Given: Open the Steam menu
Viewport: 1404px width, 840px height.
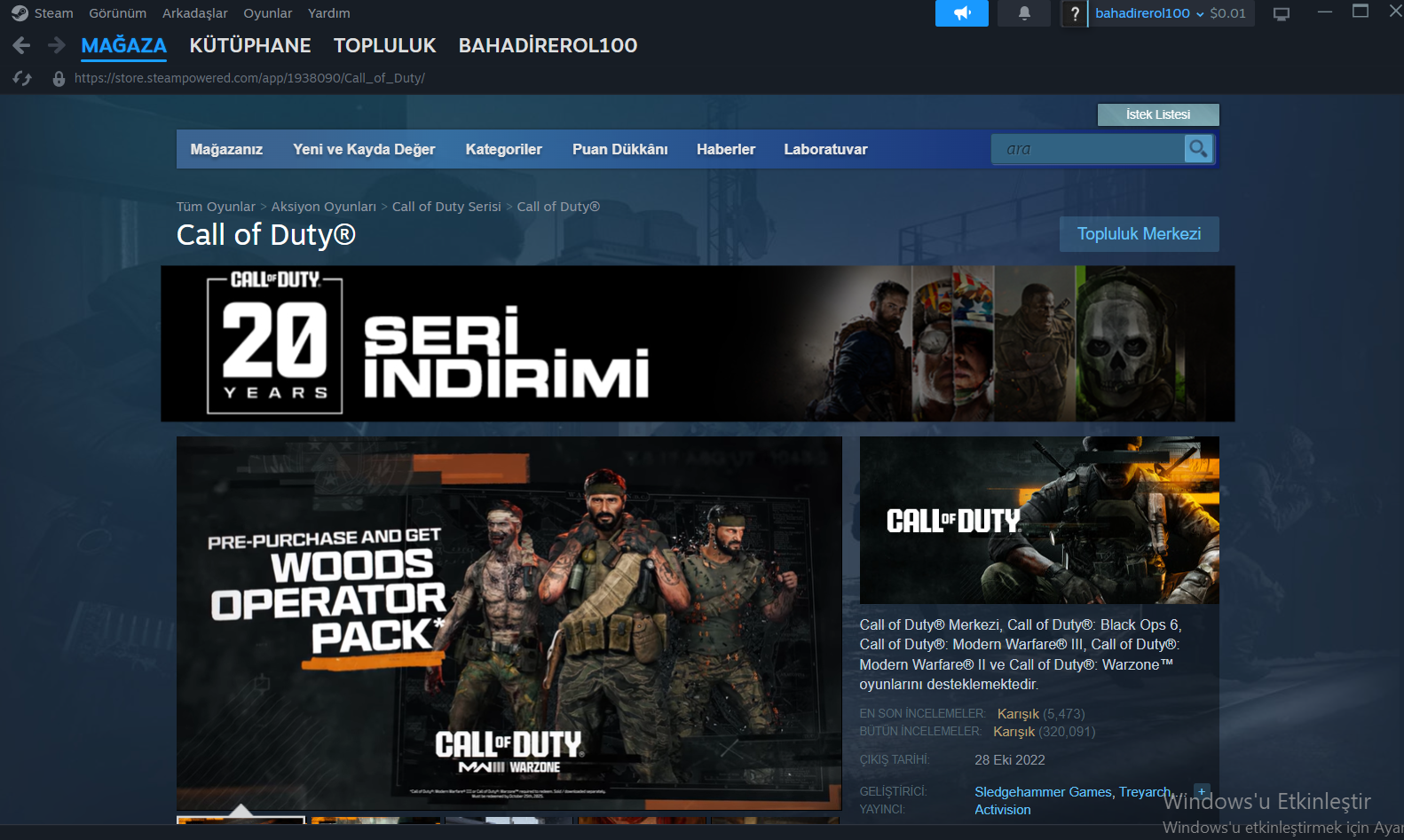Looking at the screenshot, I should tap(54, 13).
